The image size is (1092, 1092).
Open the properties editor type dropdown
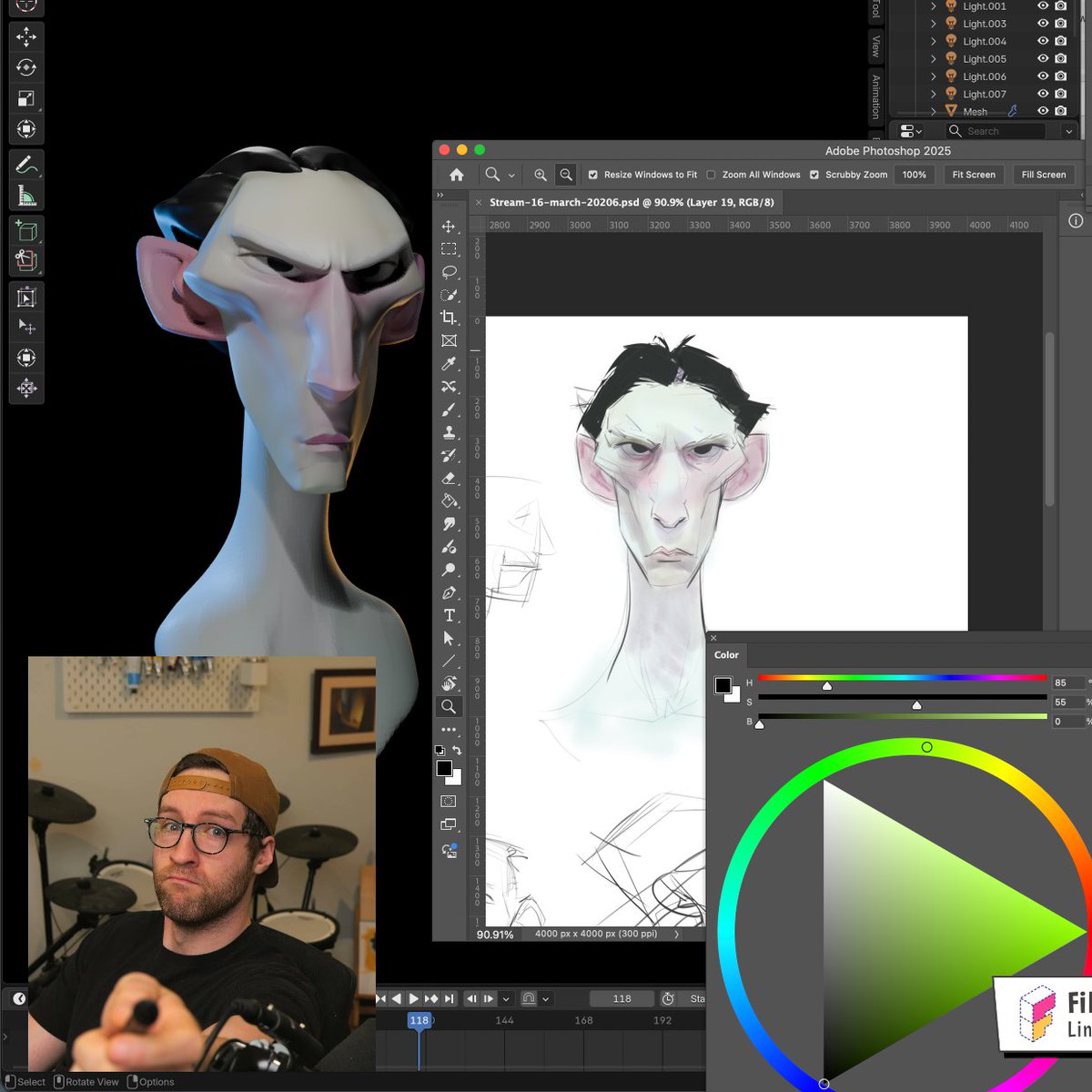point(910,131)
